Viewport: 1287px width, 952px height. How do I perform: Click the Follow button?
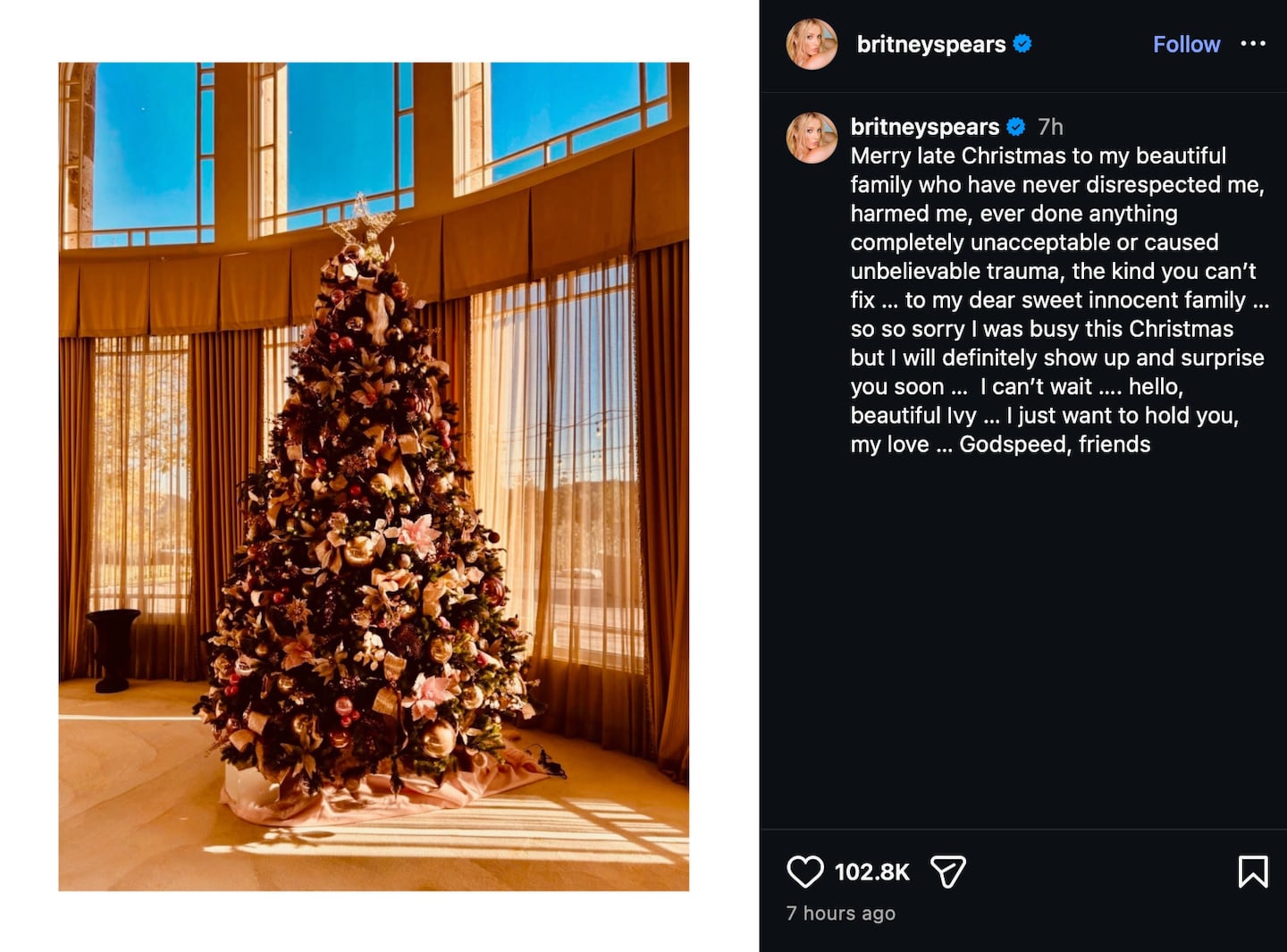pyautogui.click(x=1186, y=44)
